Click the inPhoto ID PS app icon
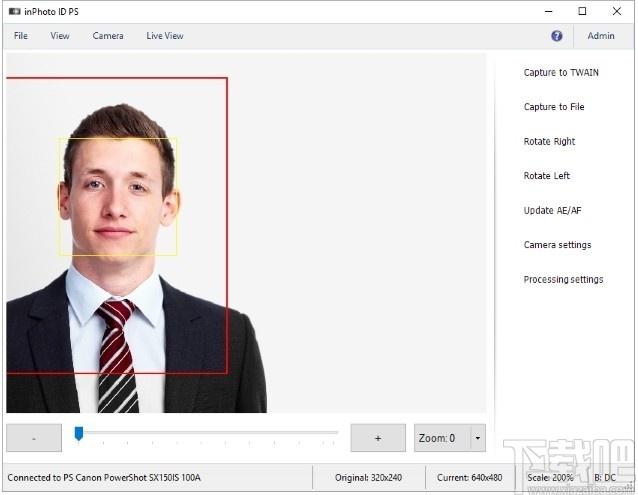638x495 pixels. [x=14, y=11]
